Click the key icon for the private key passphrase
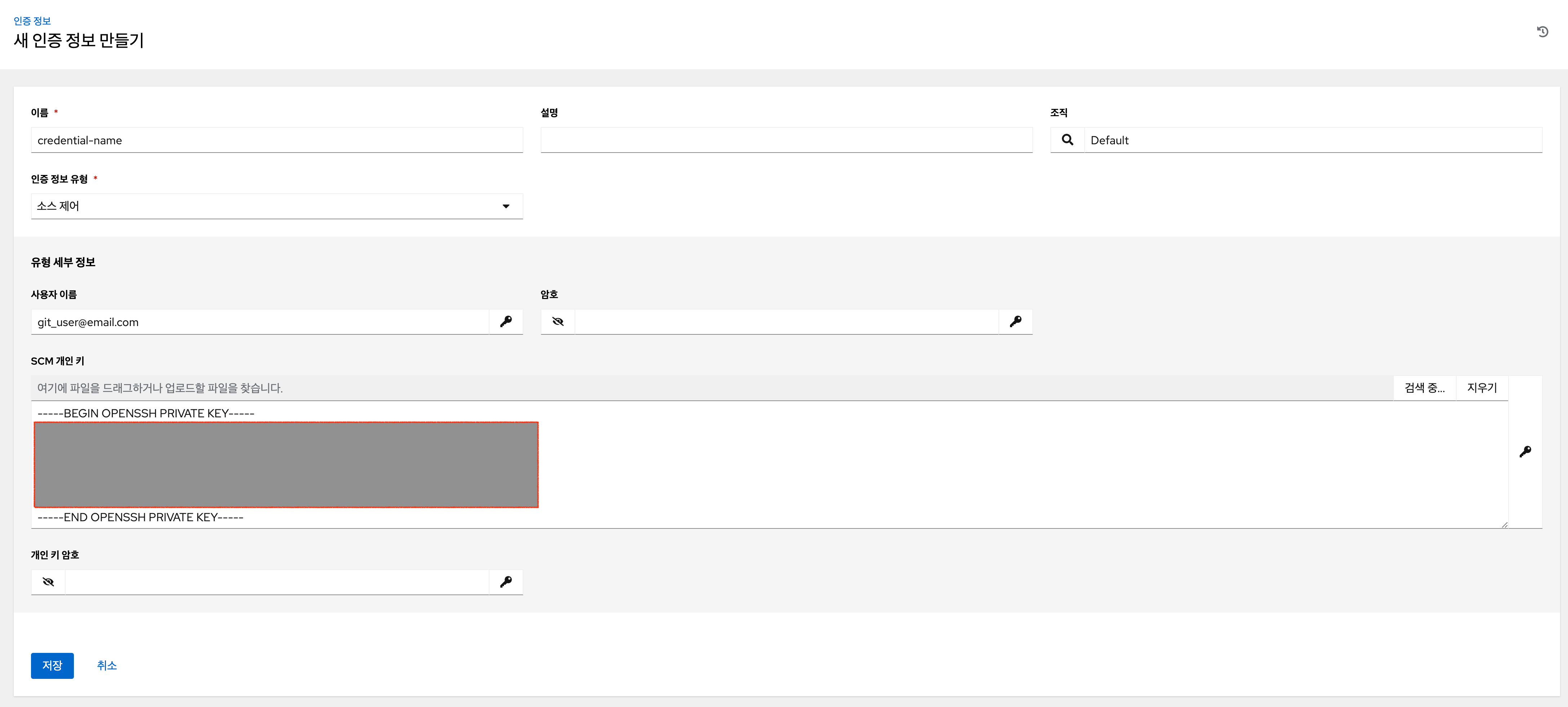This screenshot has height=707, width=1568. (x=506, y=582)
